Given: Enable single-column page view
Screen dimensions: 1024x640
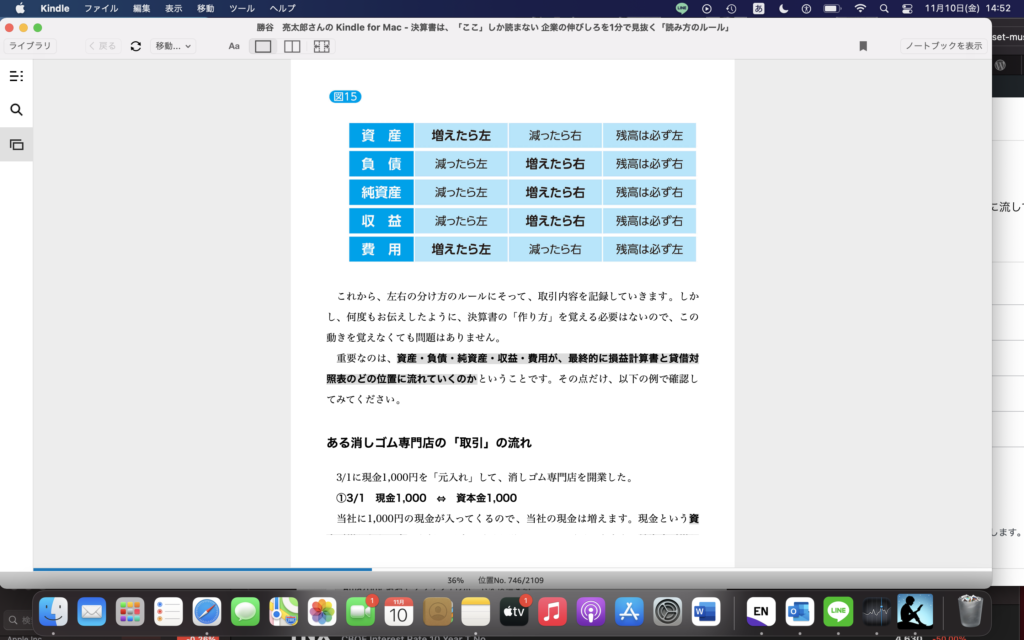Looking at the screenshot, I should coord(261,45).
